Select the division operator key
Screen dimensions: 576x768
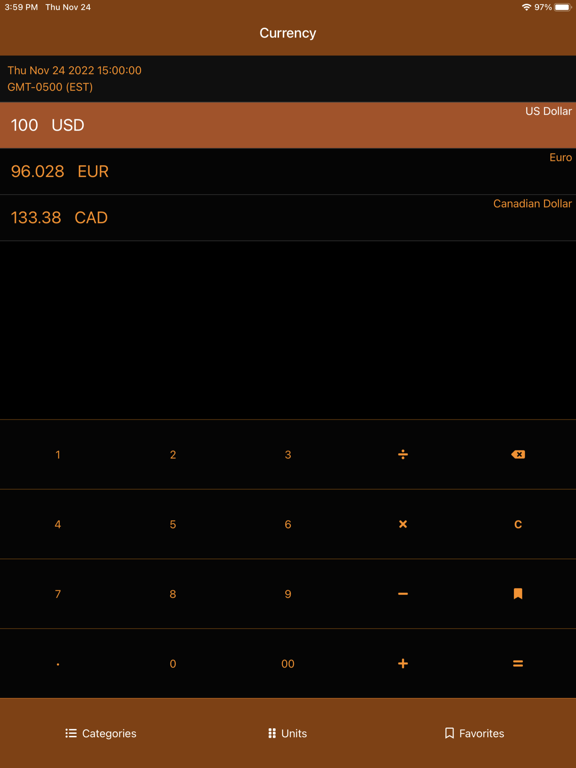(403, 455)
